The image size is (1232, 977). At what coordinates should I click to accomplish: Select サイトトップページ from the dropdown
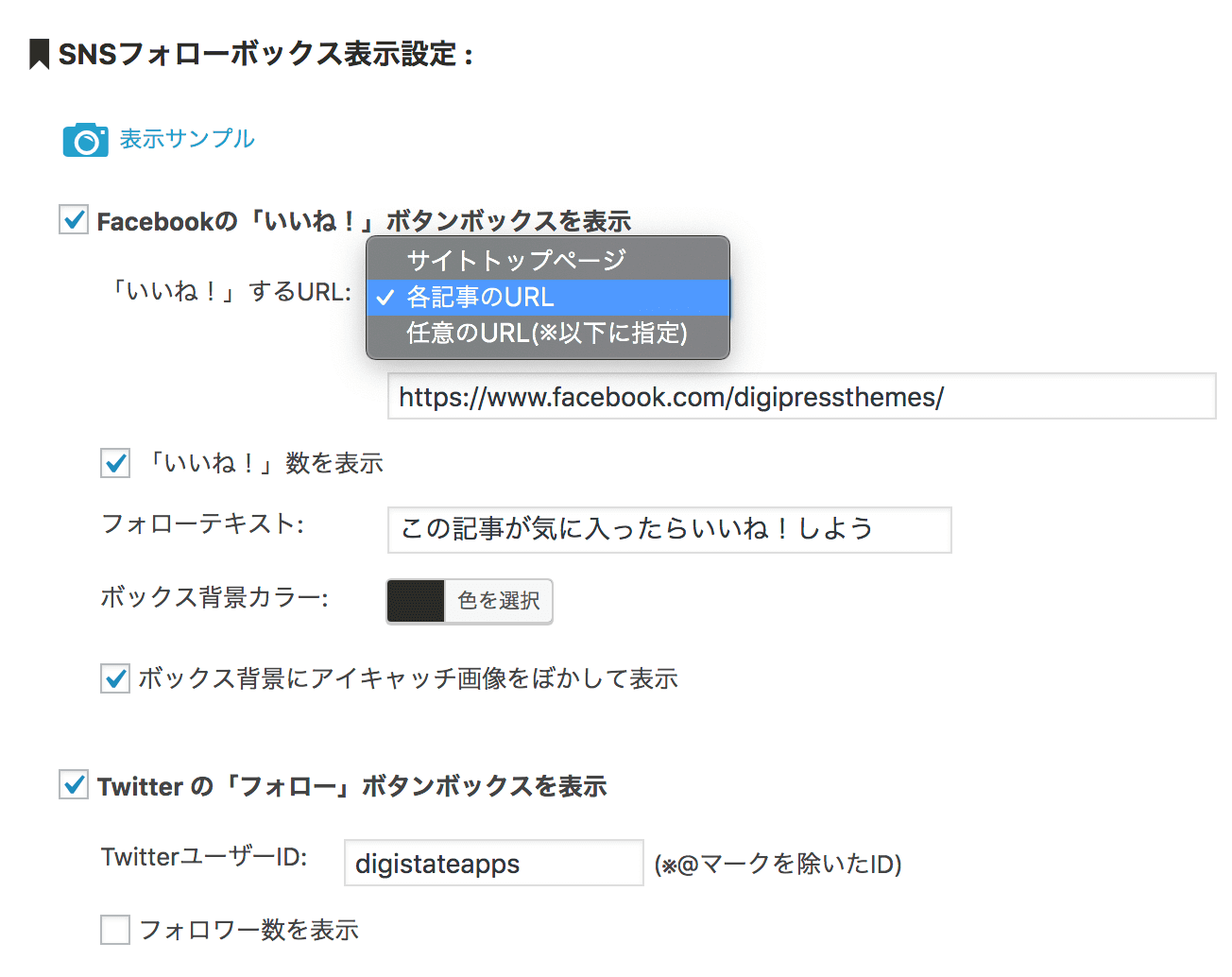coord(516,260)
